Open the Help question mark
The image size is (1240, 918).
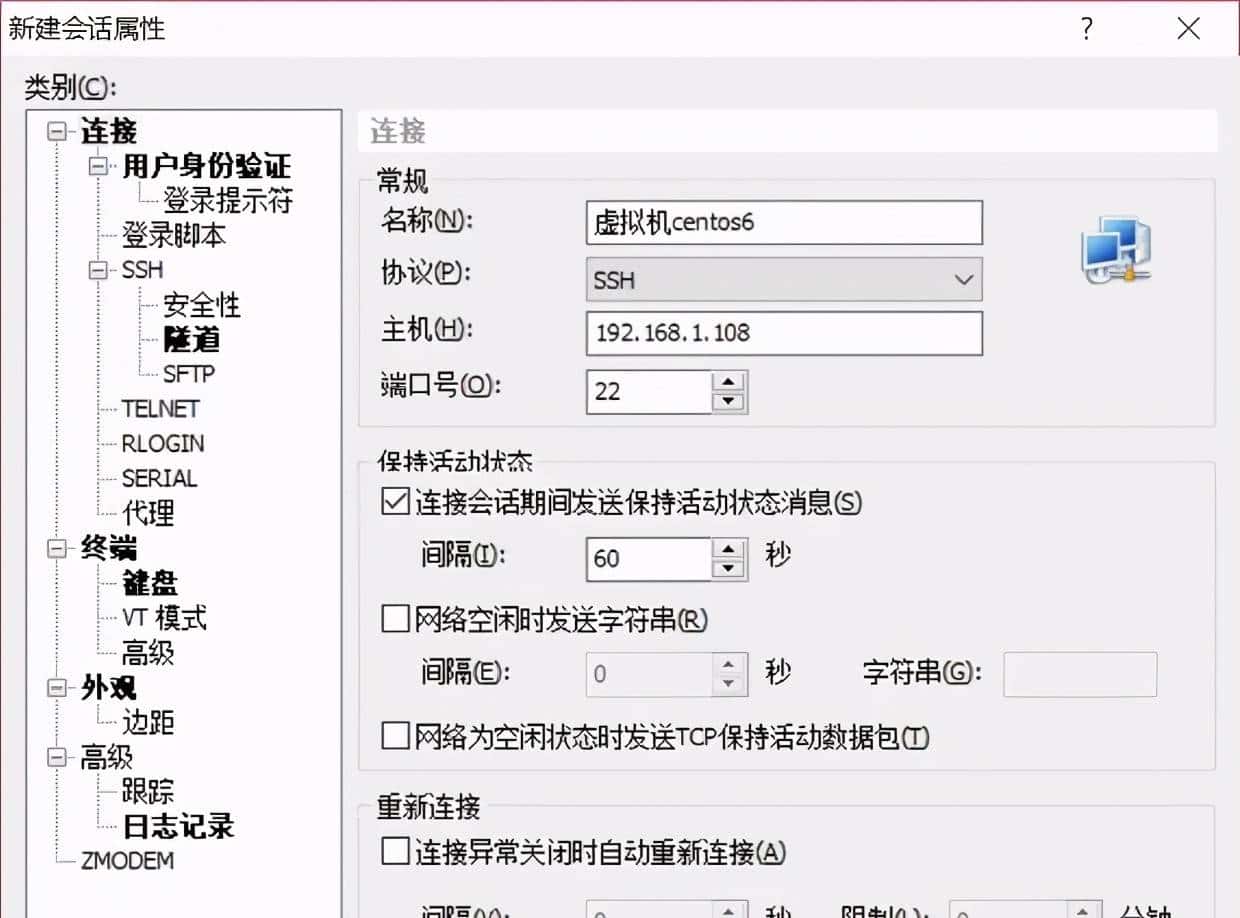1086,30
